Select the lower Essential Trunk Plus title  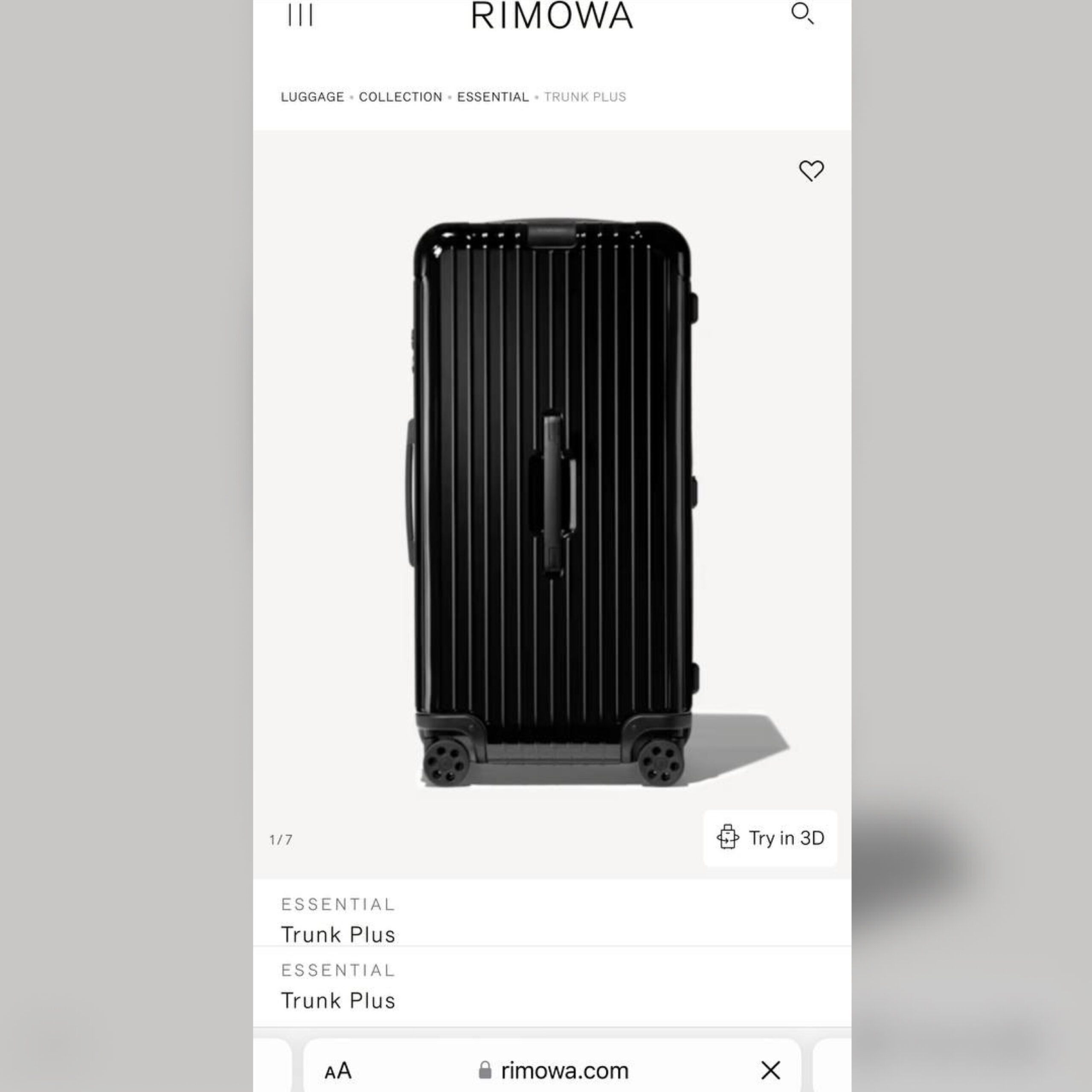(x=338, y=986)
